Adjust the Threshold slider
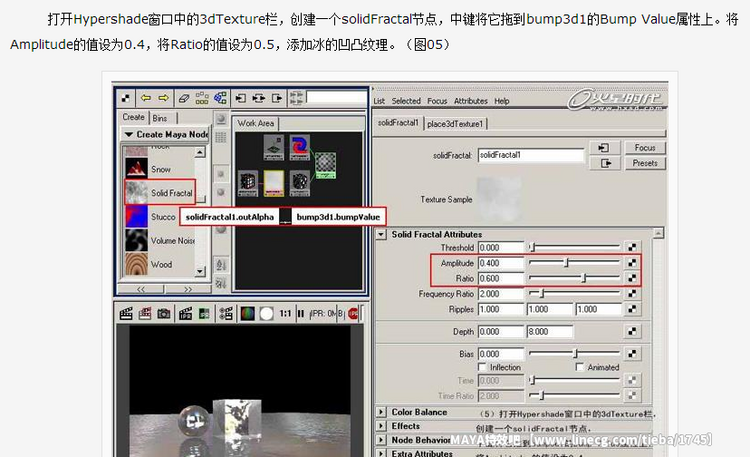This screenshot has height=457, width=750. tap(574, 247)
